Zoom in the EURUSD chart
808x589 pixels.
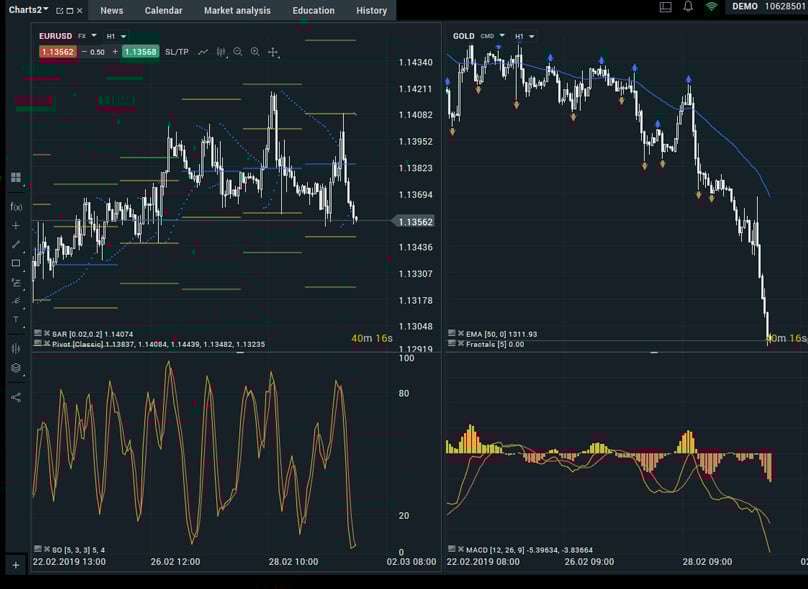[x=255, y=52]
